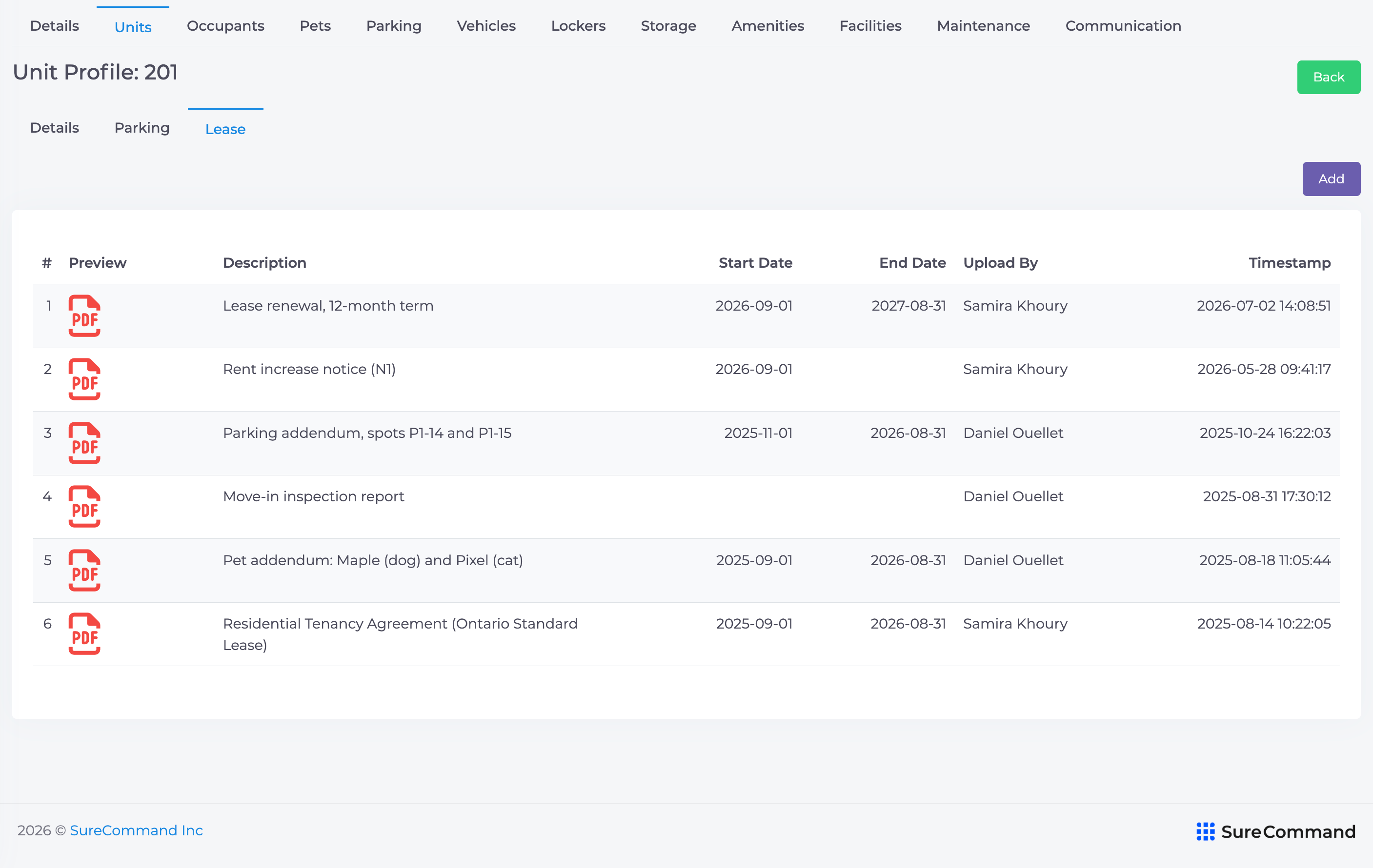The width and height of the screenshot is (1373, 868).
Task: Click the Timestamp column header
Action: 1289,263
